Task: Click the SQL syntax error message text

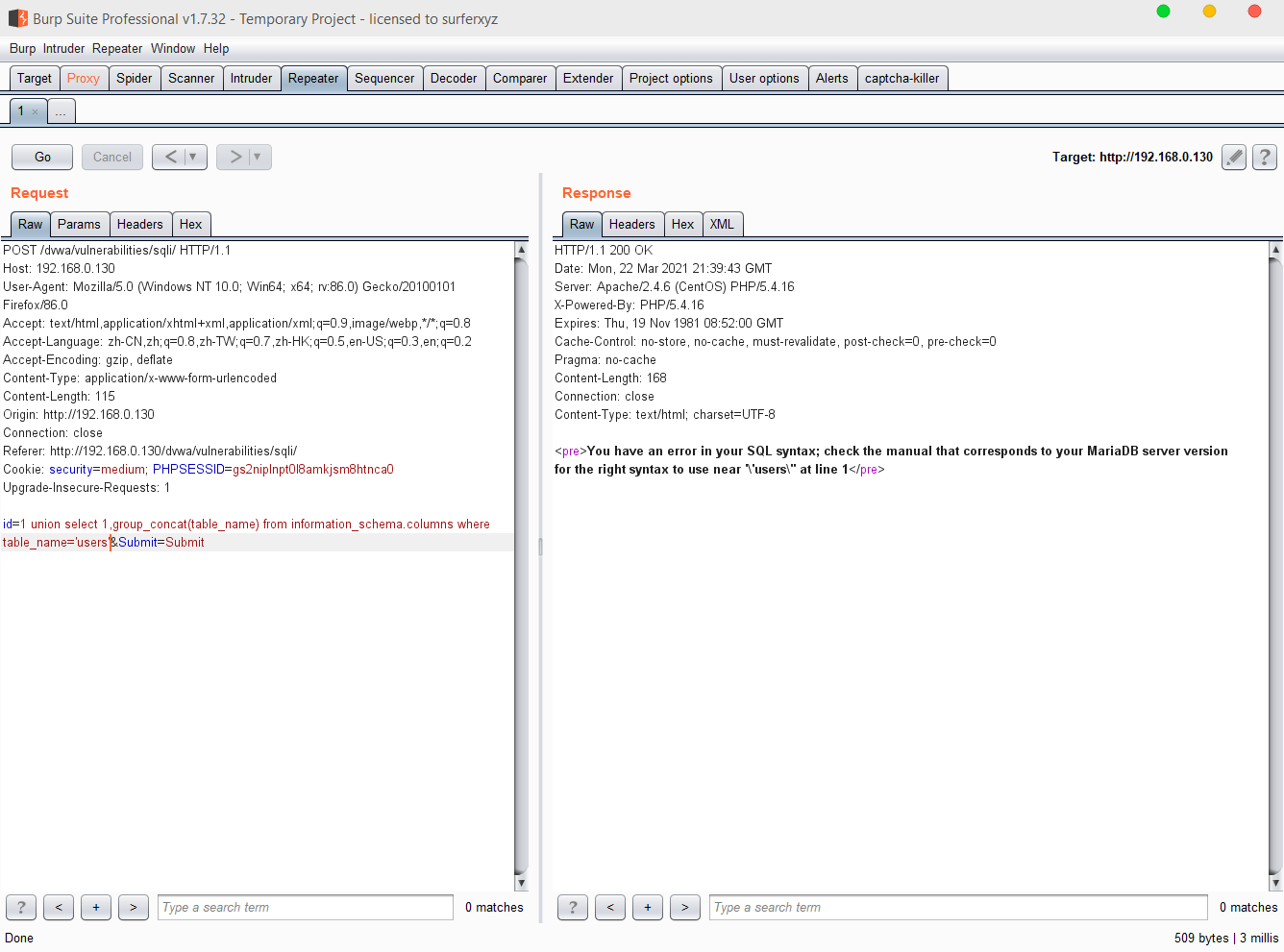Action: click(891, 460)
